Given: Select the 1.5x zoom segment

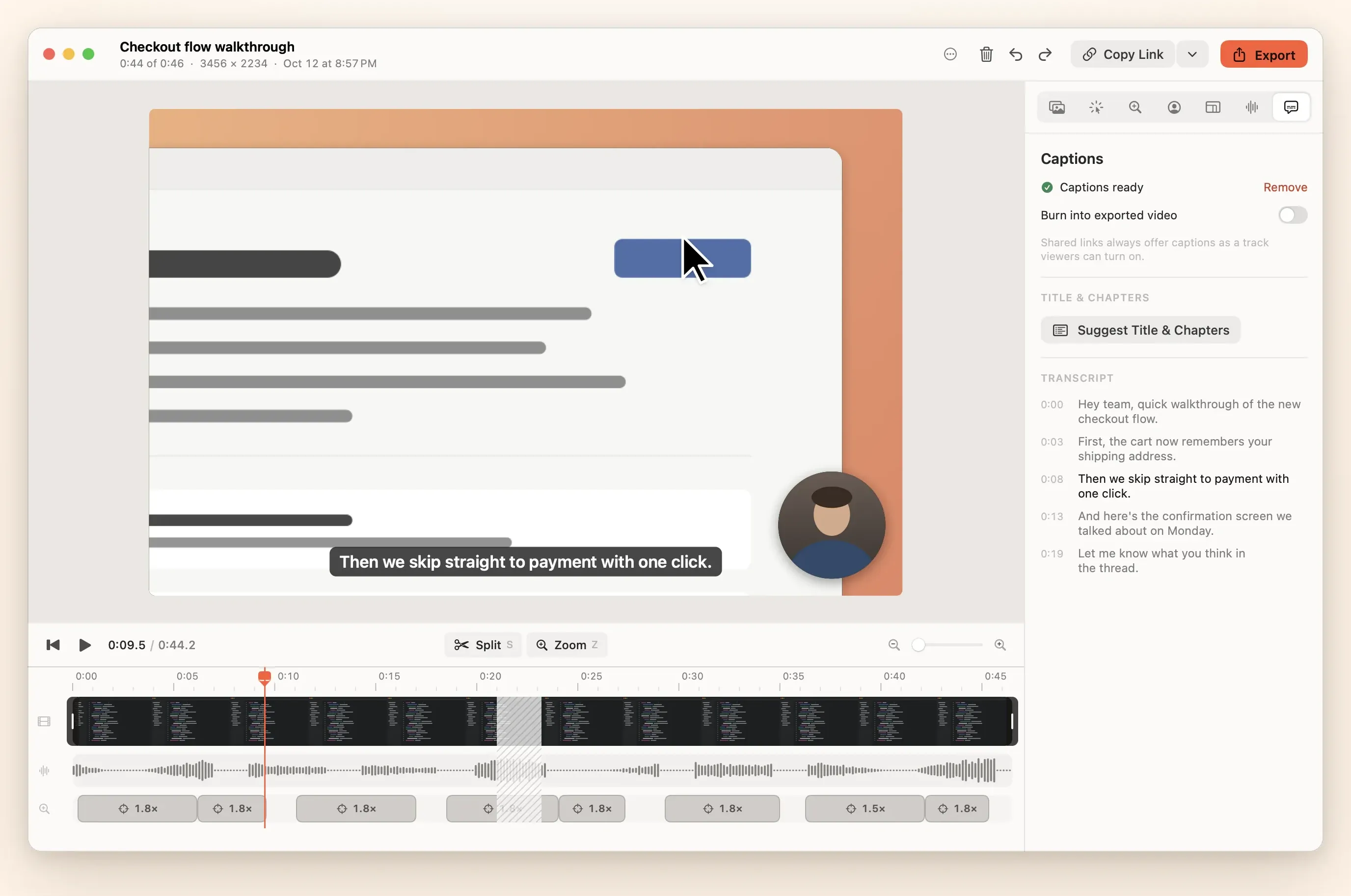Looking at the screenshot, I should (865, 809).
